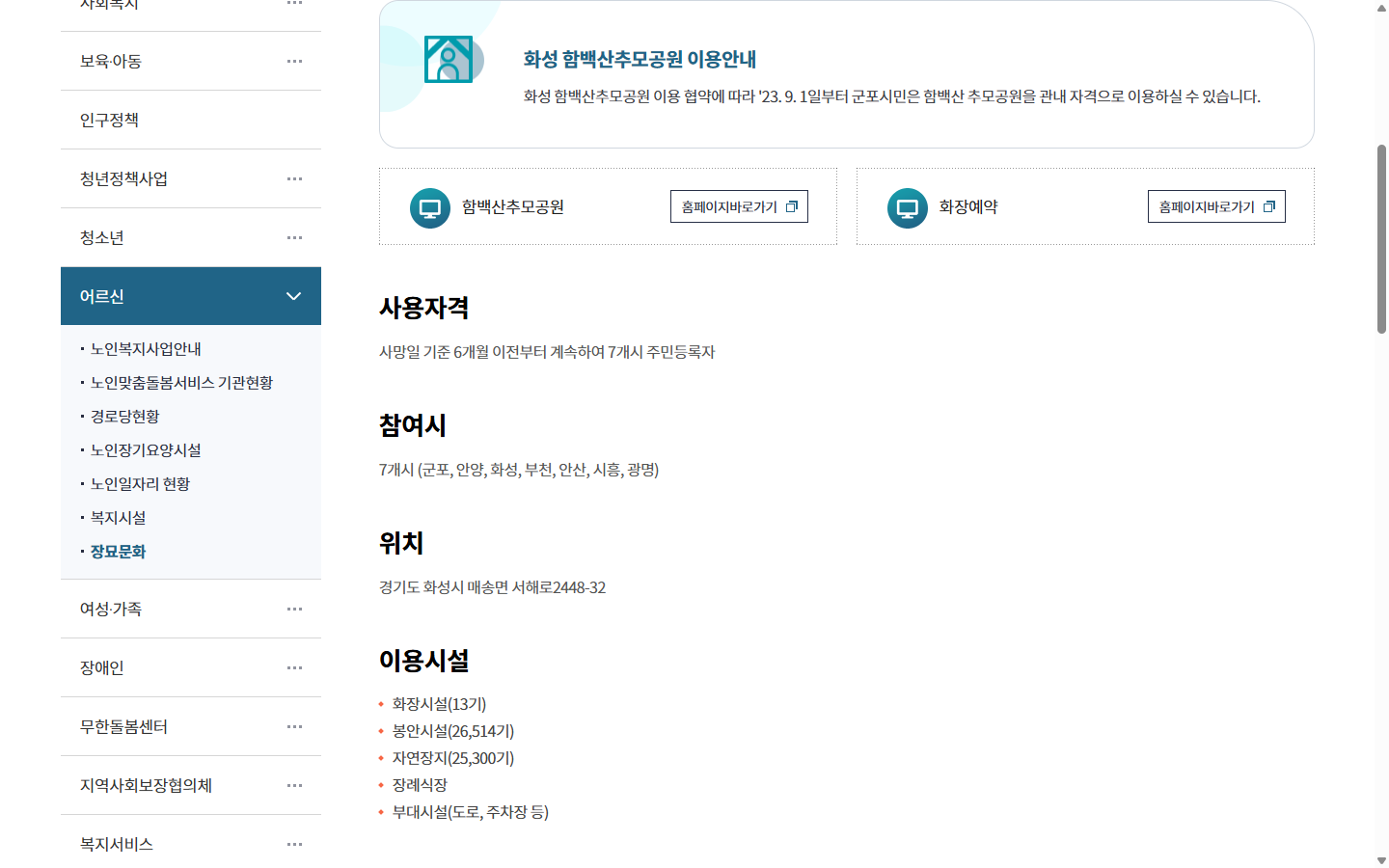Open the 무한돌봄센터 menu item

[191, 726]
